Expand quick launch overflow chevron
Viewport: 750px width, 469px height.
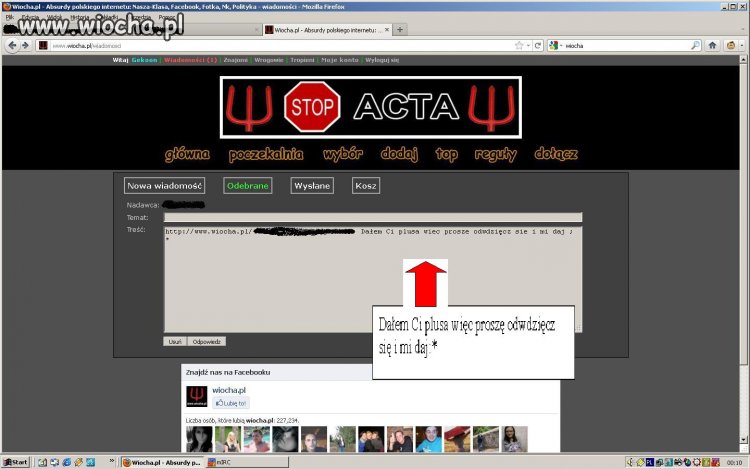[x=111, y=461]
